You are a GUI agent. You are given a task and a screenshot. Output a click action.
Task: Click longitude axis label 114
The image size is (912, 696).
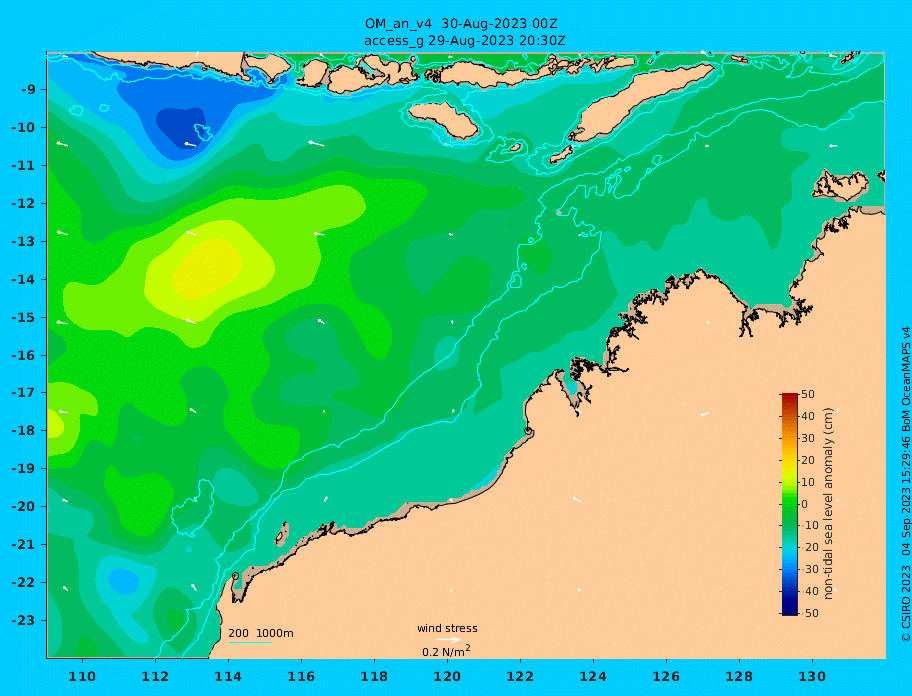(228, 676)
